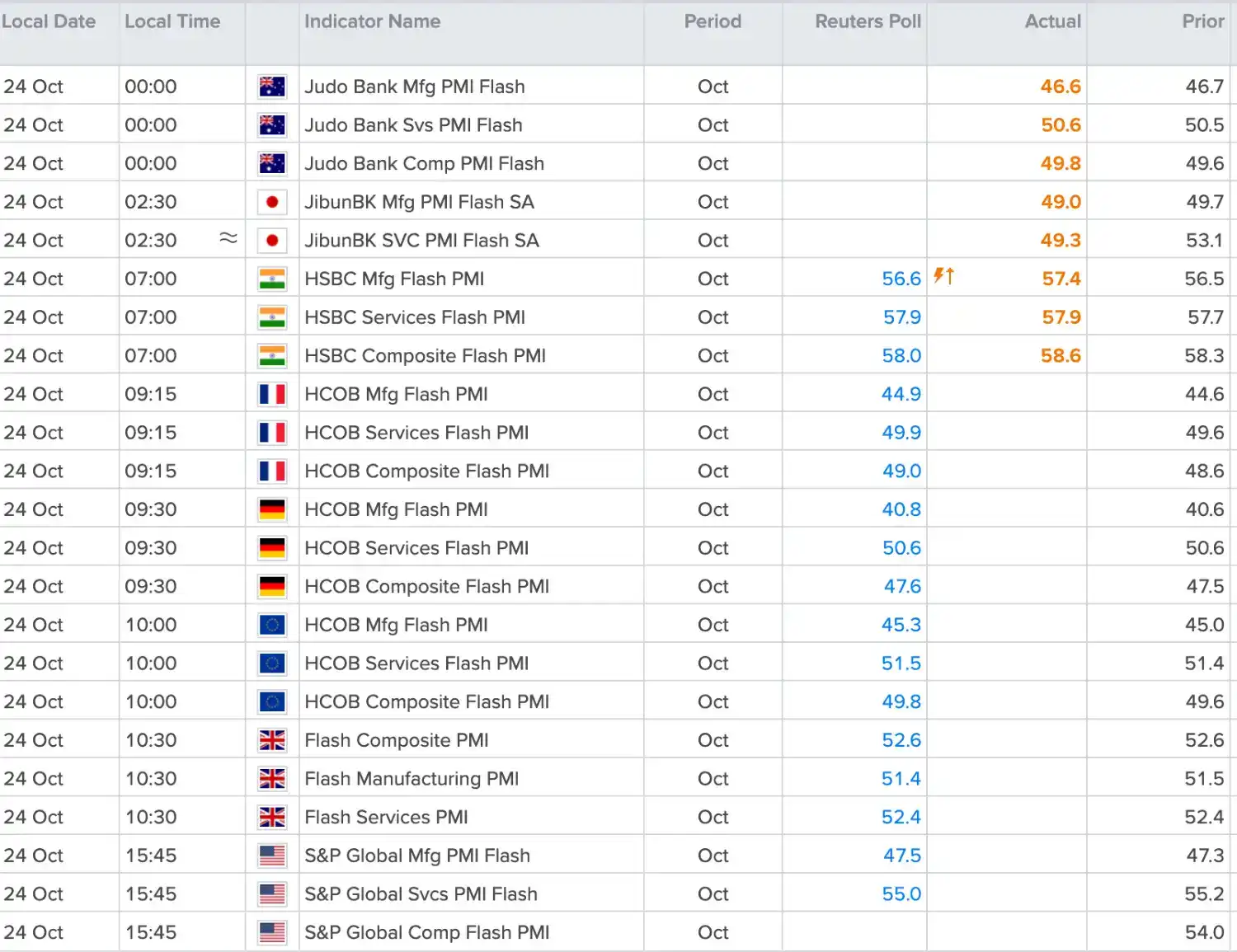Click the UK flag beside Flash Services PMI
Image resolution: width=1237 pixels, height=952 pixels.
point(272,818)
